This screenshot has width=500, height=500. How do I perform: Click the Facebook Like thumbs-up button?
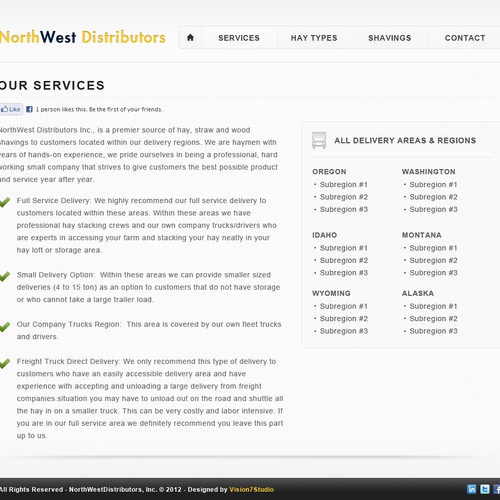[x=11, y=109]
